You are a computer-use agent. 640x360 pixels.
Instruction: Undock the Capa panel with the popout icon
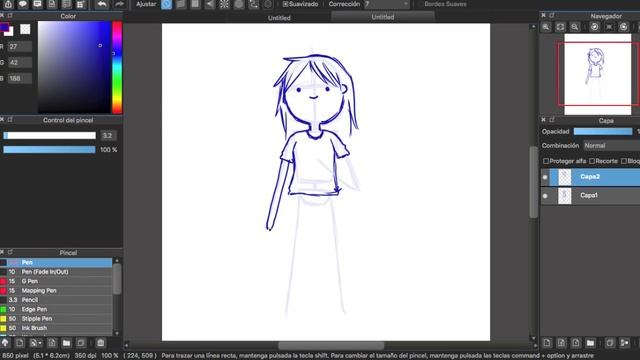(552, 120)
